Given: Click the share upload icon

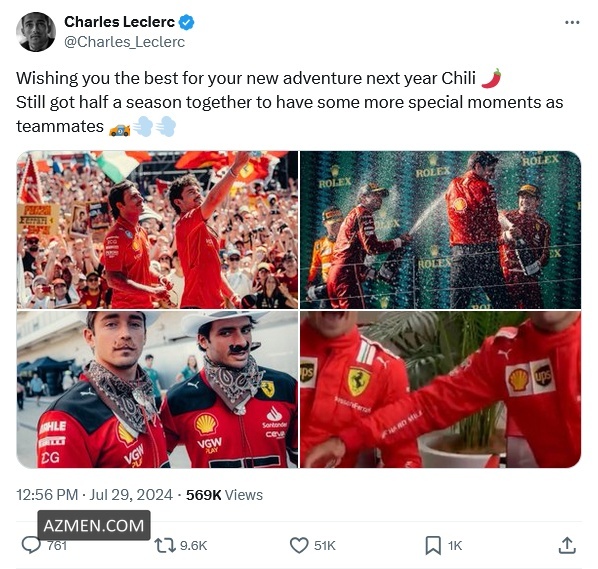Looking at the screenshot, I should [567, 545].
